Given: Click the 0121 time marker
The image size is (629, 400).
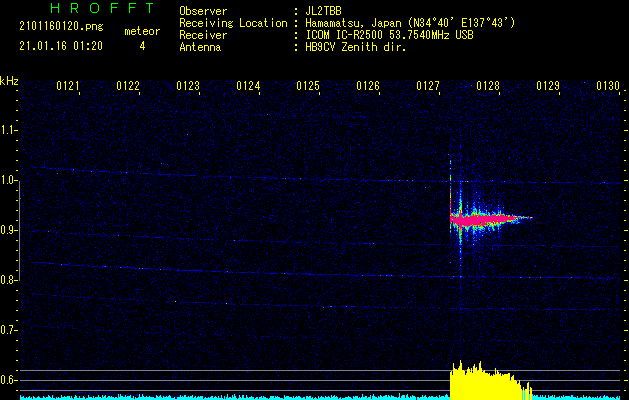Looking at the screenshot, I should pyautogui.click(x=68, y=86).
